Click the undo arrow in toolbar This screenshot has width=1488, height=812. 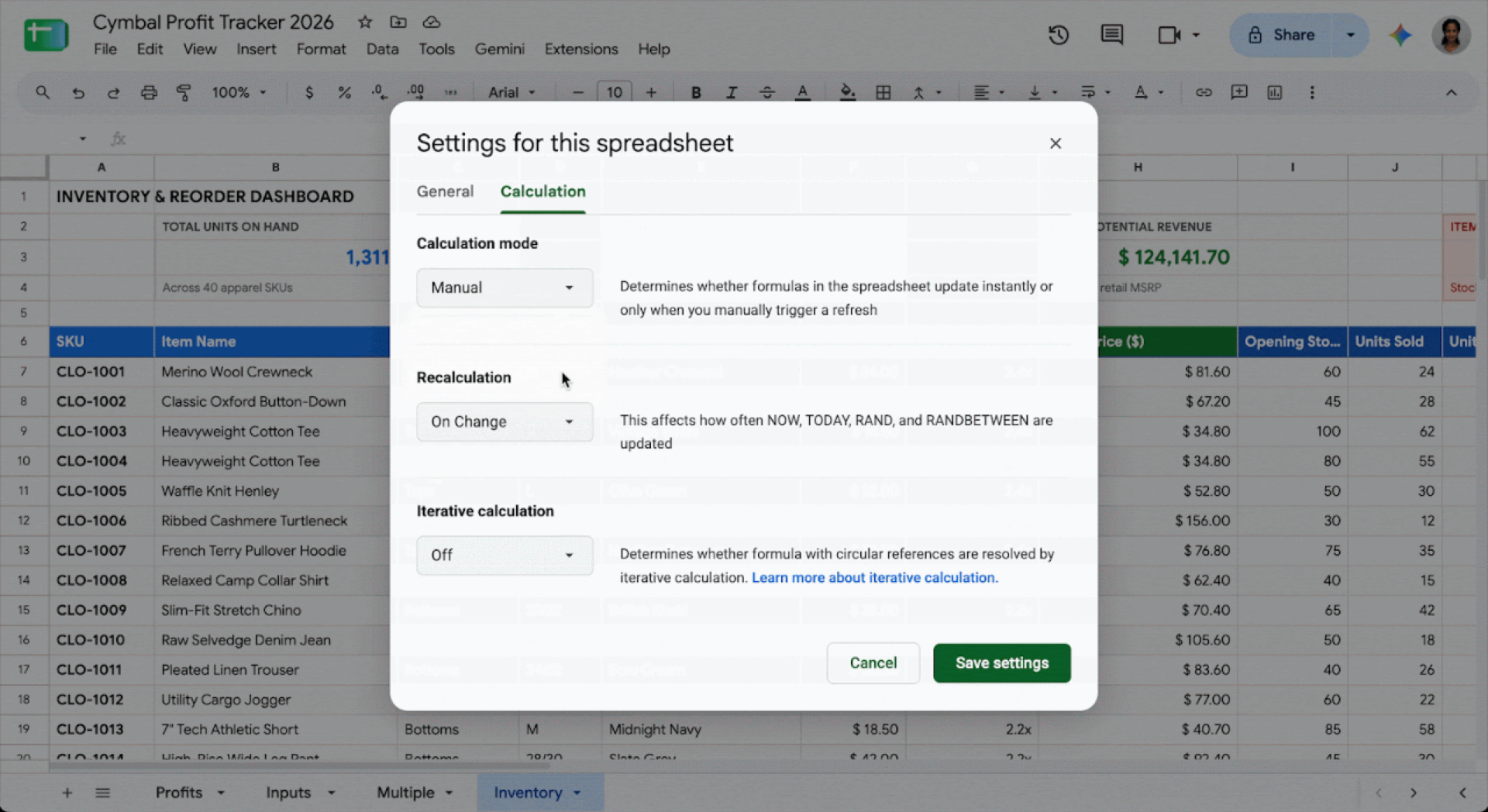78,92
